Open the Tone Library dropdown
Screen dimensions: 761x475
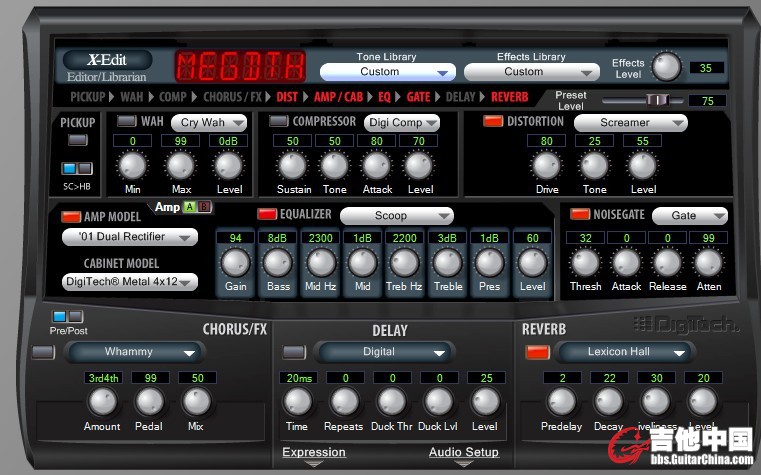point(388,72)
